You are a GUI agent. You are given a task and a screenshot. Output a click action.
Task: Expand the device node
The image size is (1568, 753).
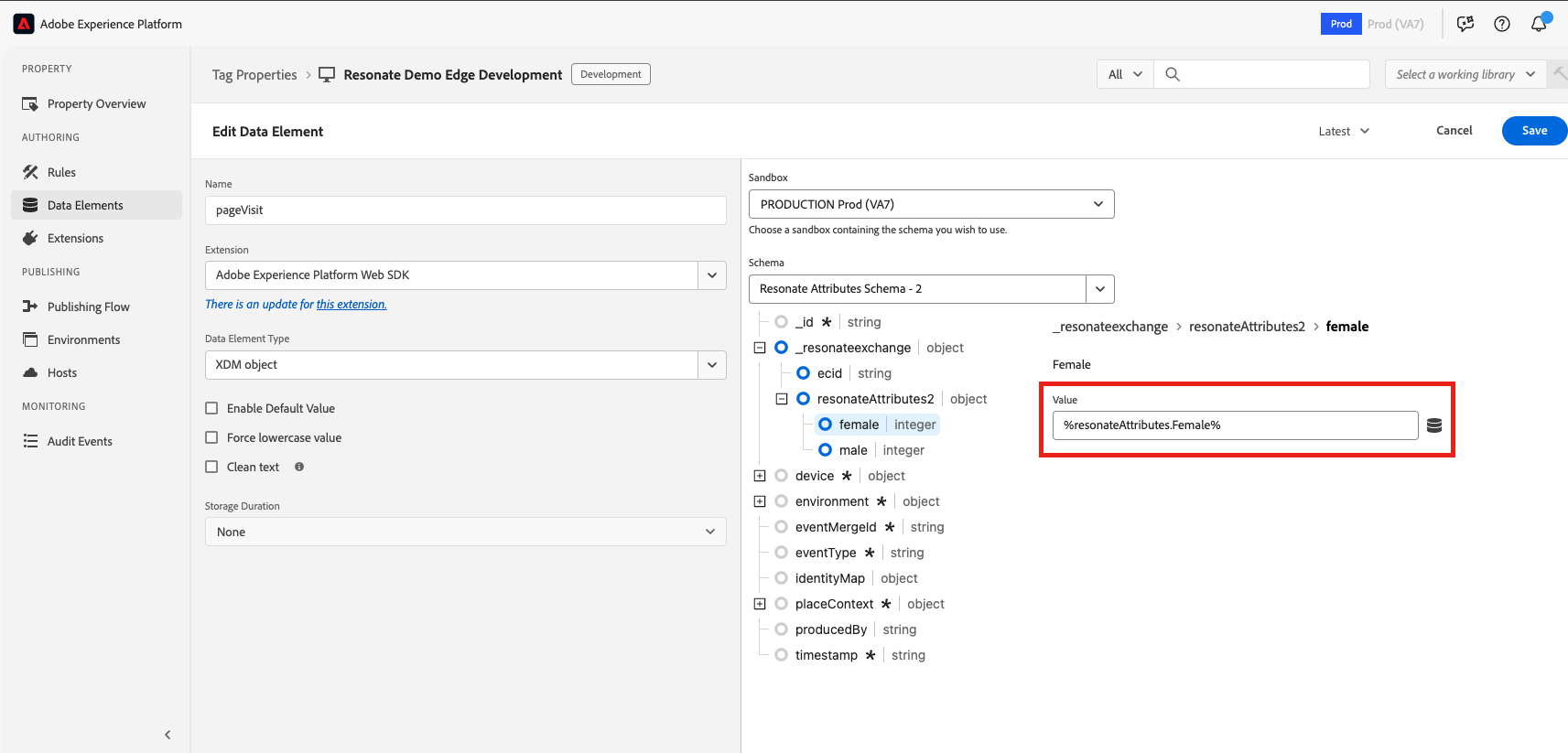tap(760, 476)
